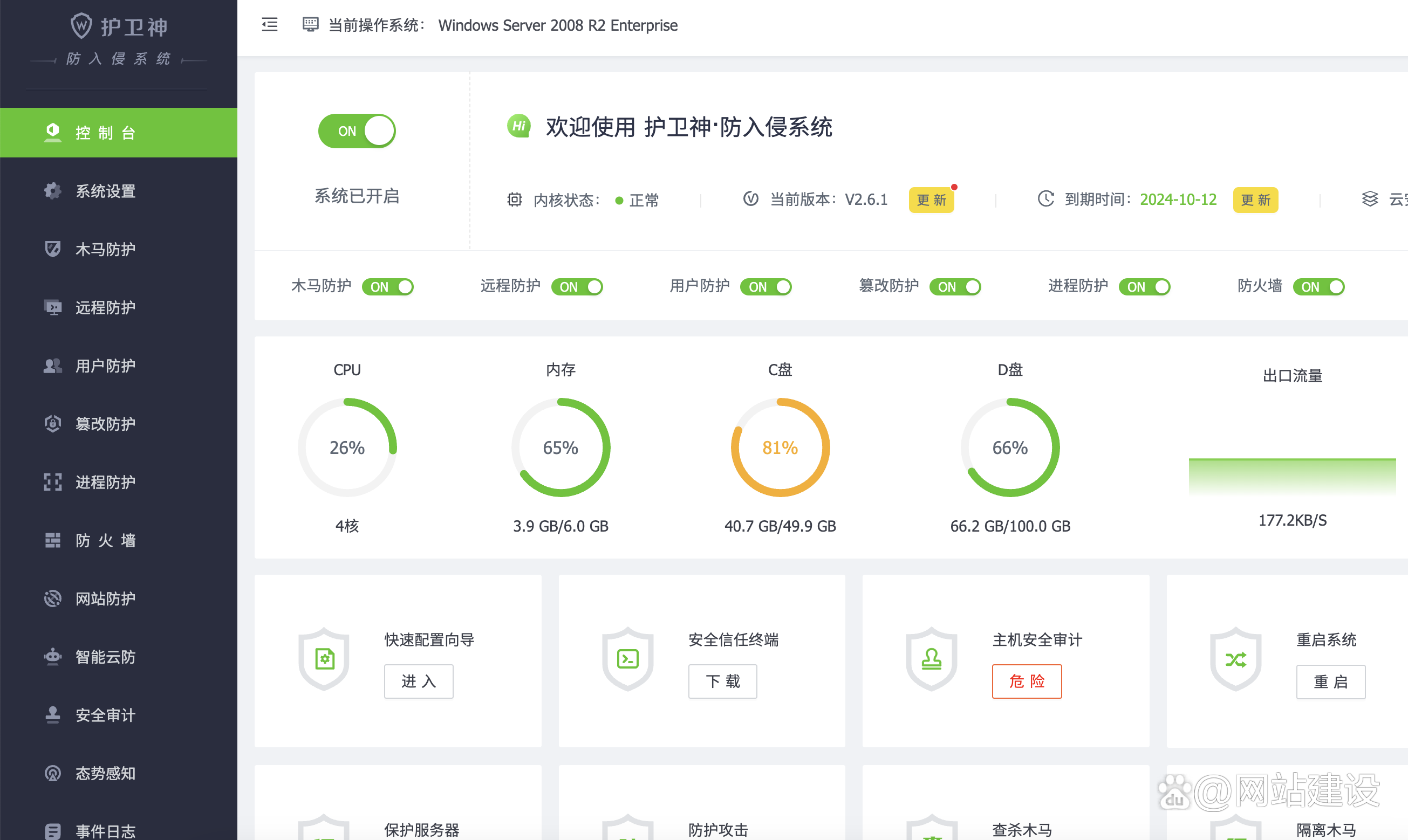Click the monitor icon beside 当前操作系统

pyautogui.click(x=310, y=24)
